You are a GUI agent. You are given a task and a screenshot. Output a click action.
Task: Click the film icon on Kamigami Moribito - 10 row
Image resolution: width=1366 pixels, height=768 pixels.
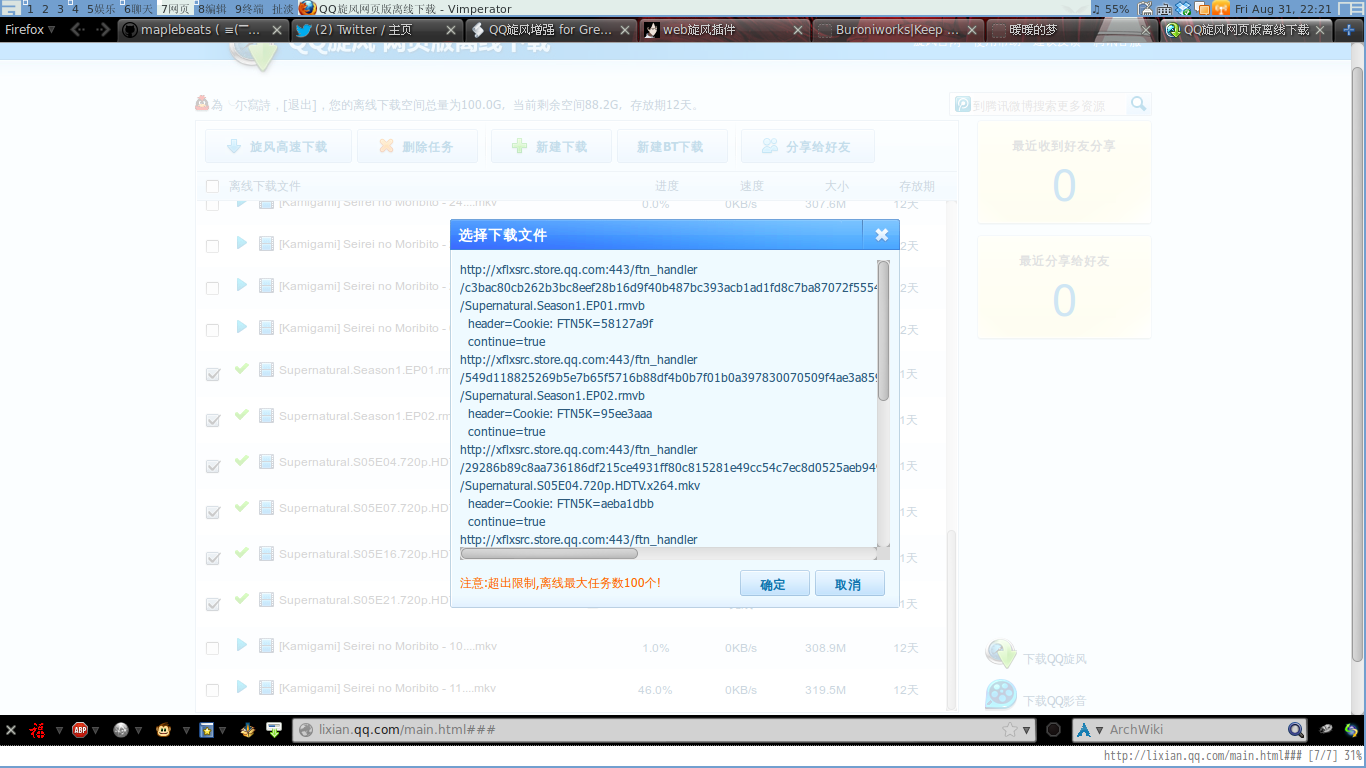pos(266,646)
